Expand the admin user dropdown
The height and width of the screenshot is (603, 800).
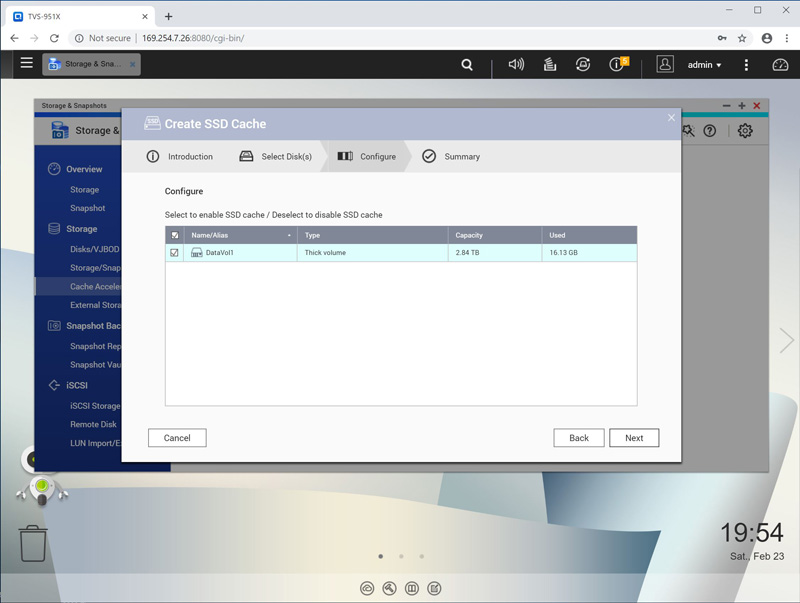[704, 65]
